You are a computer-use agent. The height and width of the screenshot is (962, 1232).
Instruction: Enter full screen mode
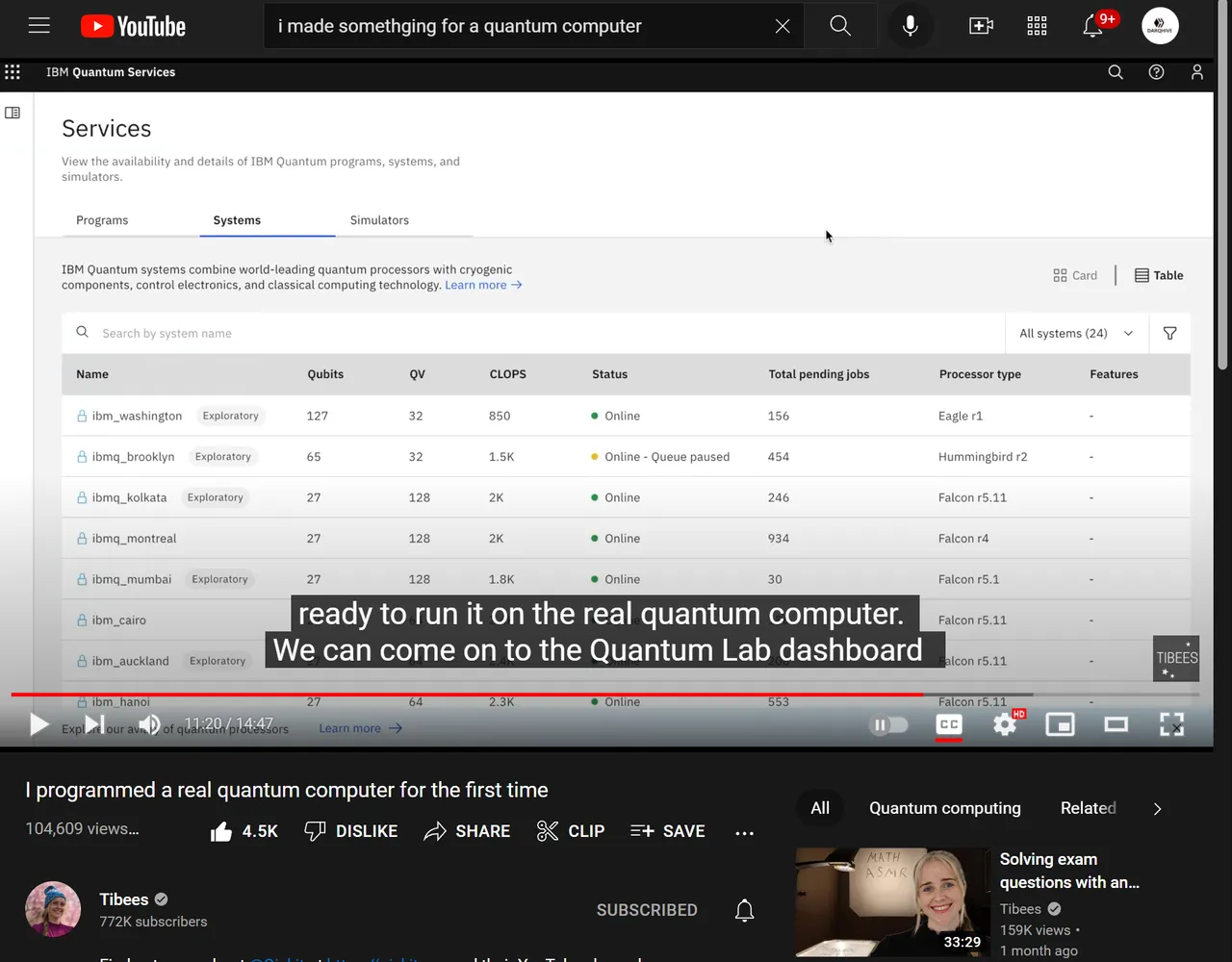pyautogui.click(x=1171, y=724)
